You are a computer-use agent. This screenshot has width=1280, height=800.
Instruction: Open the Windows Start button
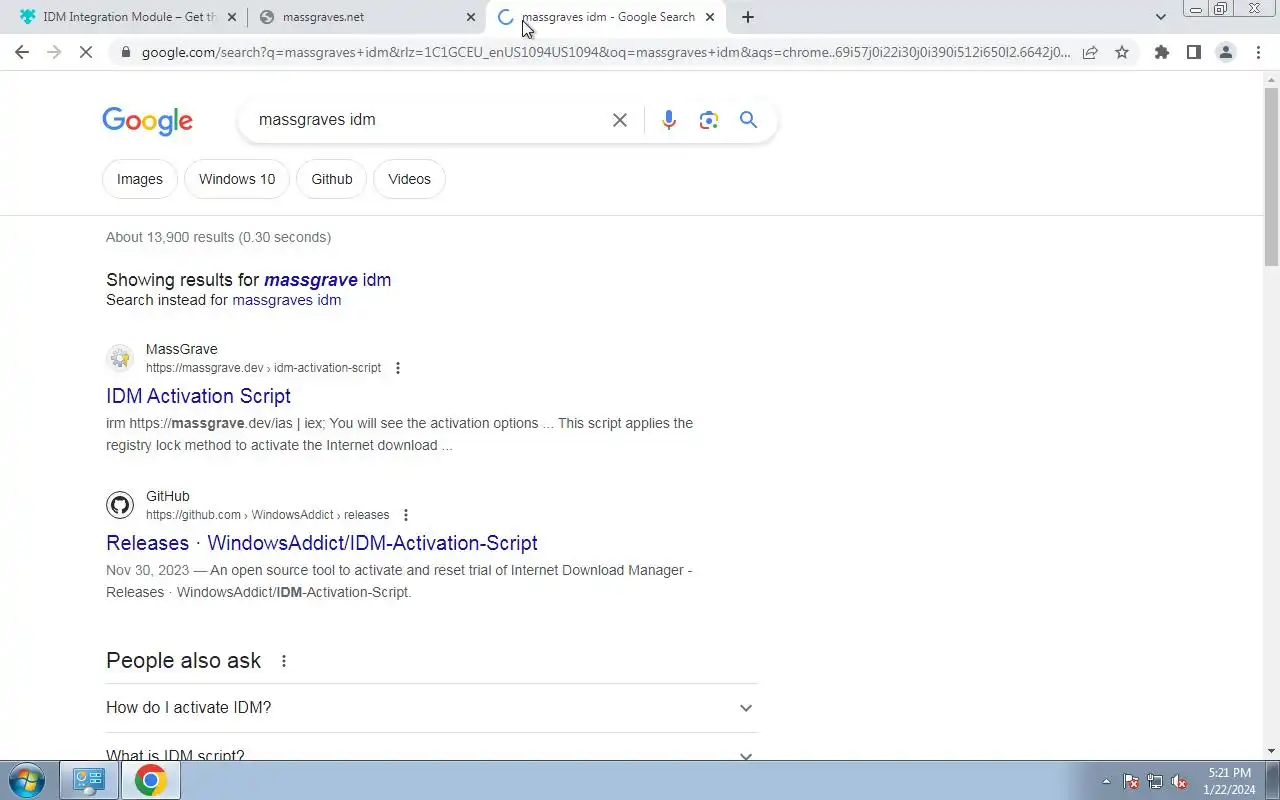coord(26,780)
